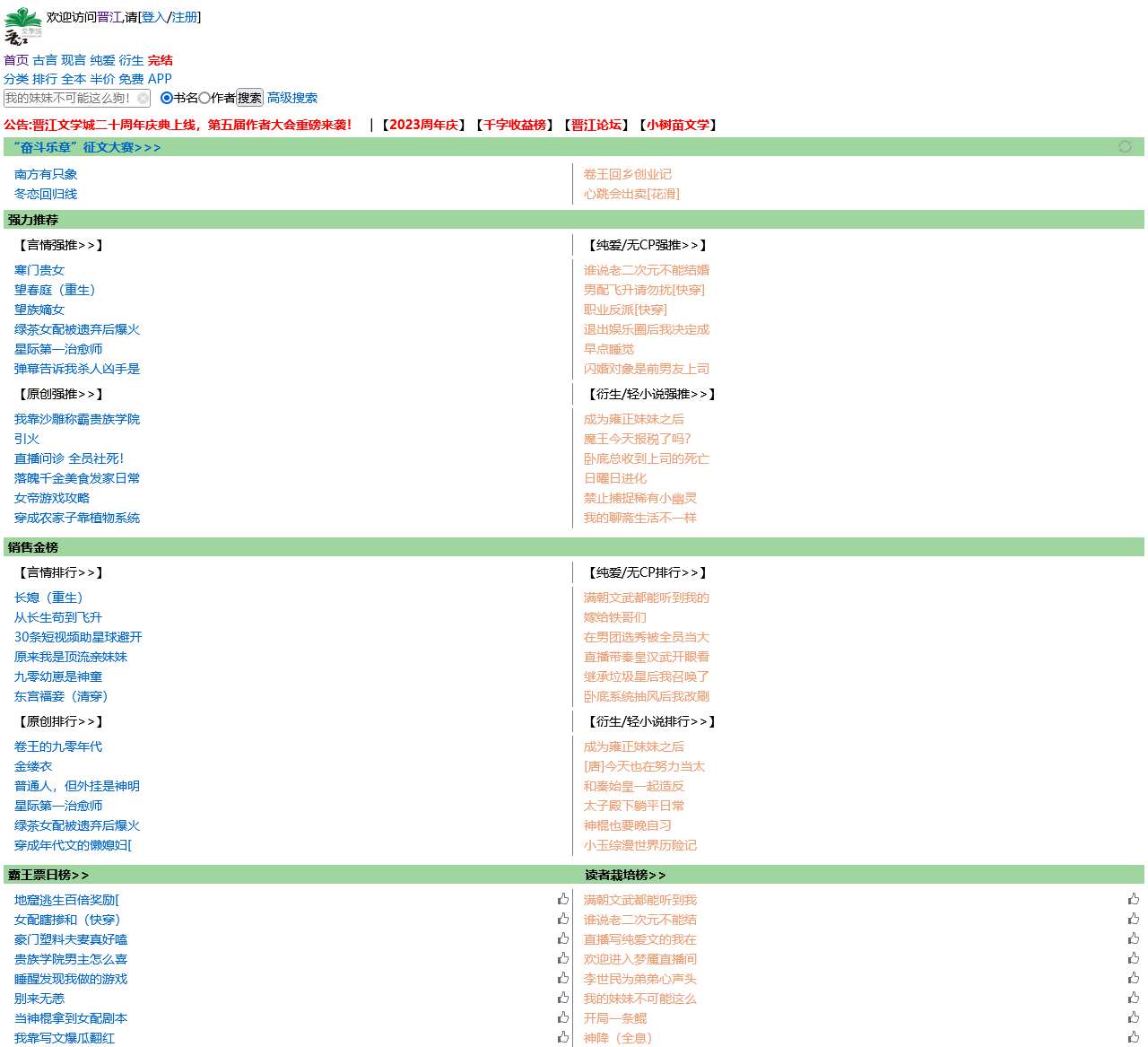Open the 完结 completed books page
The width and height of the screenshot is (1148, 1047).
[x=161, y=60]
